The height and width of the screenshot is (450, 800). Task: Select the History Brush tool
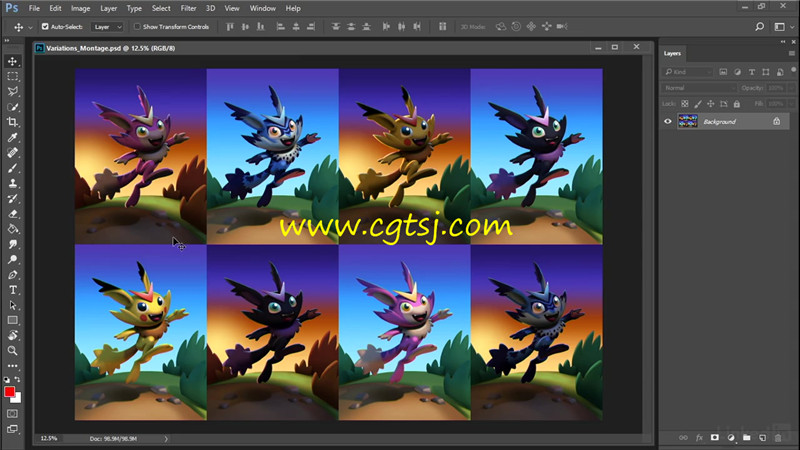click(12, 198)
